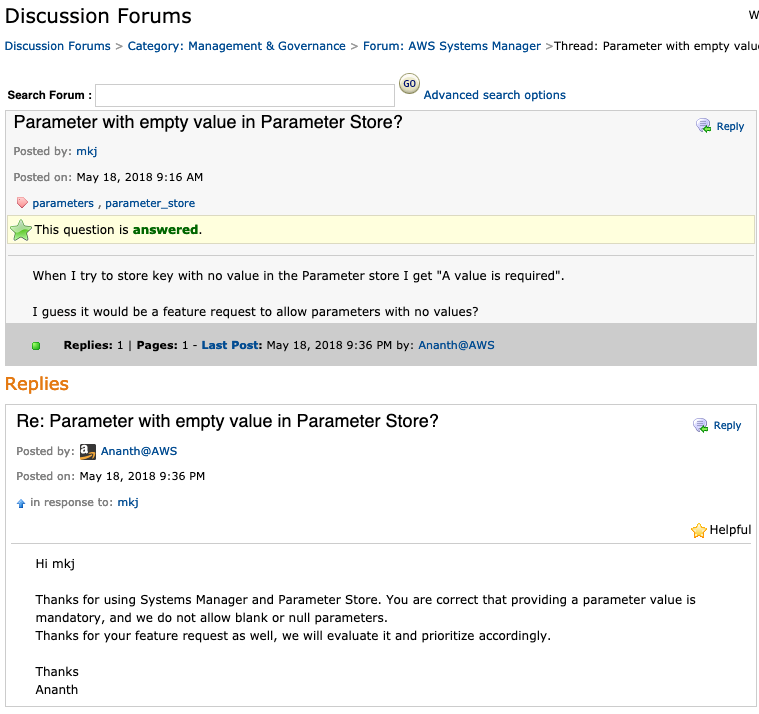This screenshot has height=714, width=759.
Task: Click the green status square before Replies
Action: 36,346
